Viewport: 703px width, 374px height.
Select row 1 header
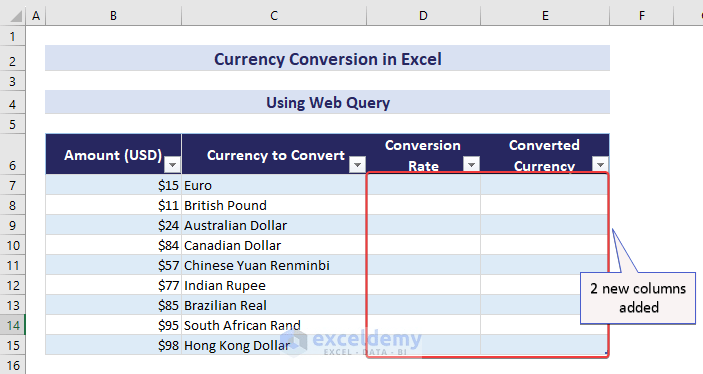pyautogui.click(x=13, y=36)
